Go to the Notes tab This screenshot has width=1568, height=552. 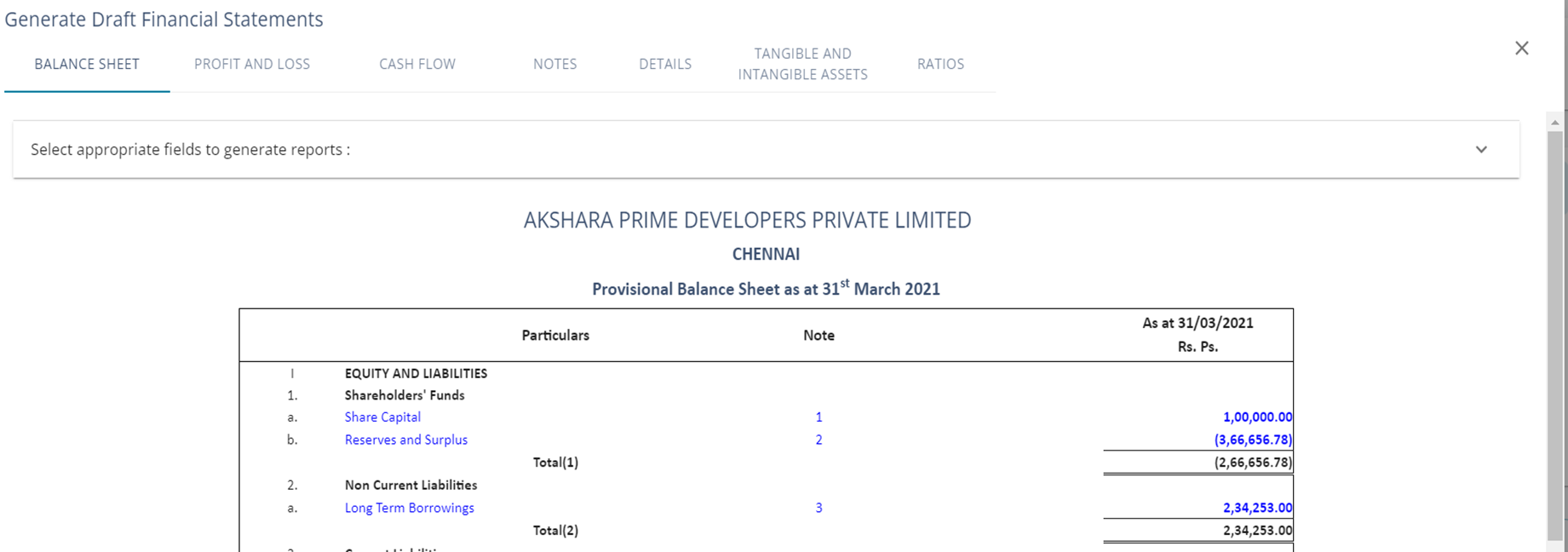point(555,64)
